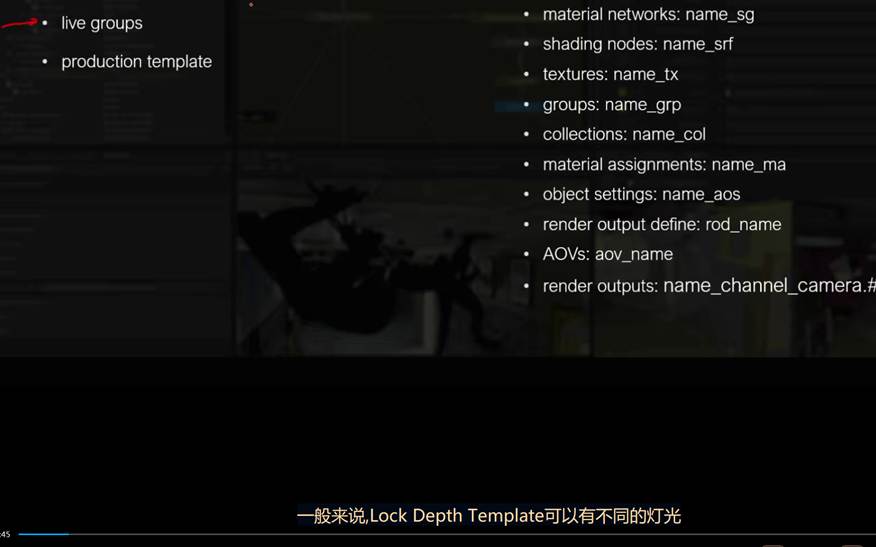Click the small red dot near top
Image resolution: width=876 pixels, height=547 pixels.
click(251, 5)
